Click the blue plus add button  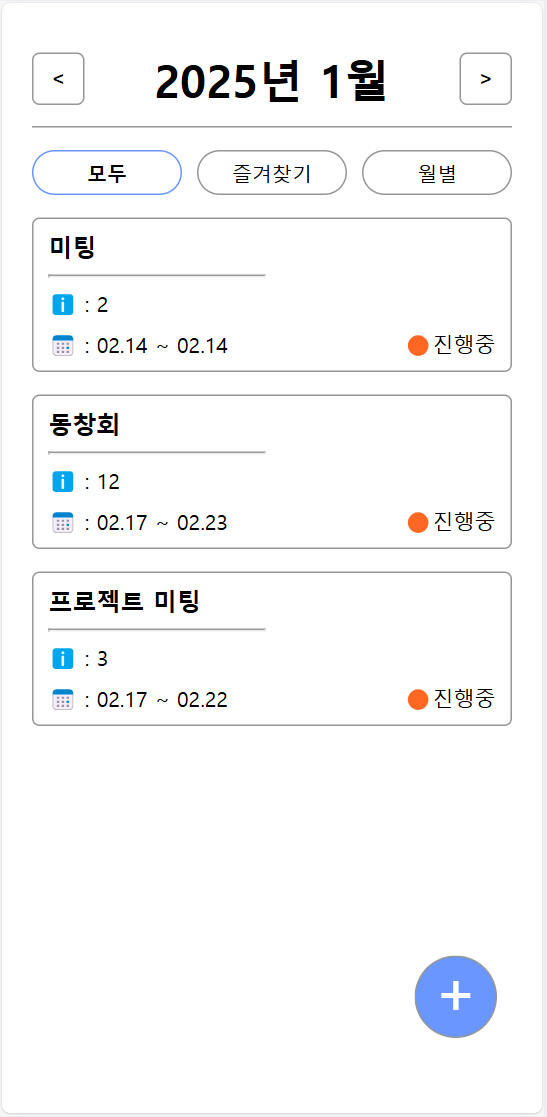coord(455,996)
